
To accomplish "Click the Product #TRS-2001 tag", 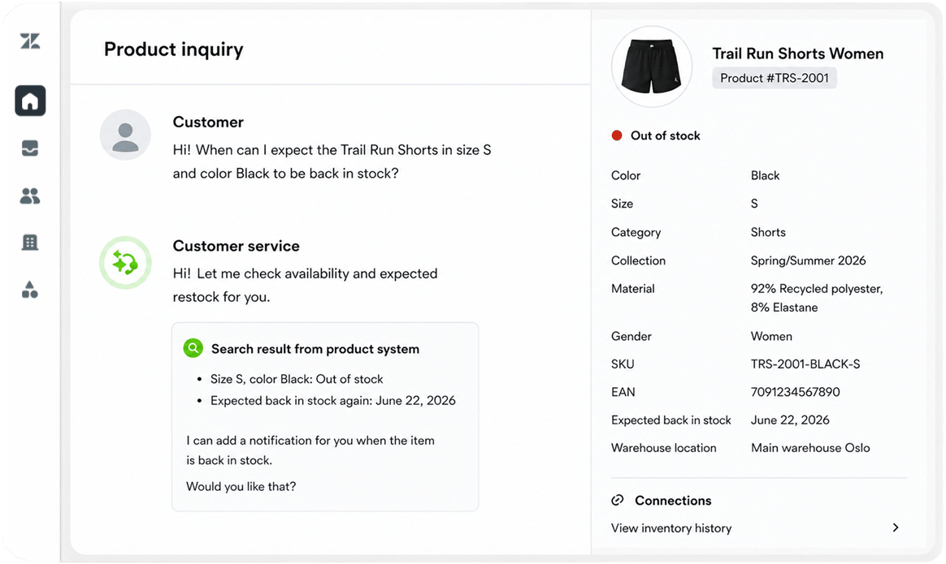I will click(774, 78).
